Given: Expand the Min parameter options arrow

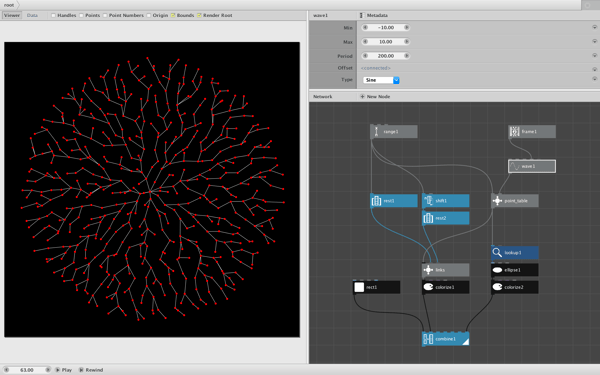Looking at the screenshot, I should click(x=595, y=28).
